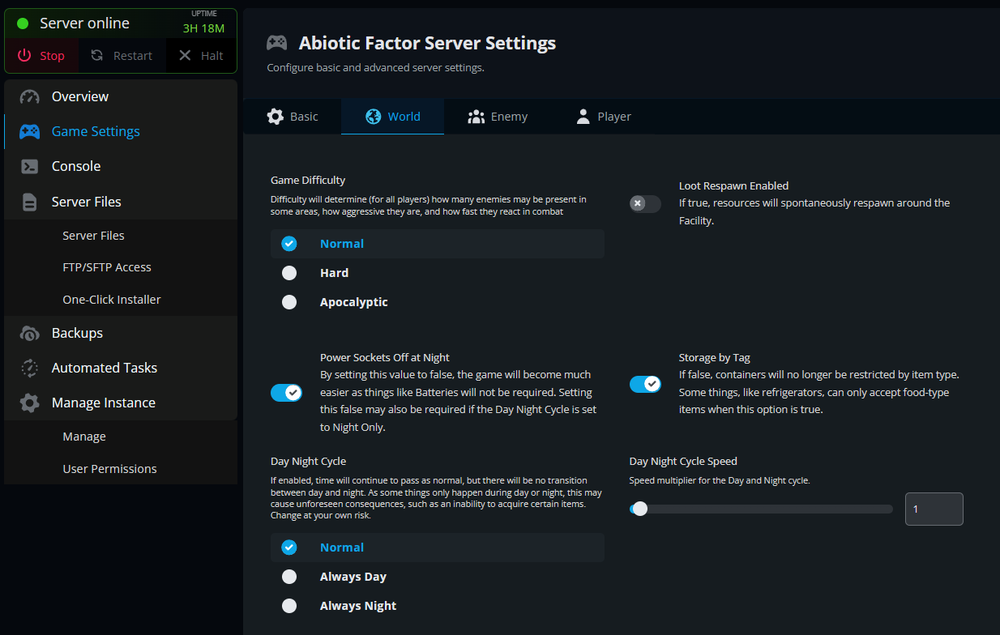Screen dimensions: 1000x635
Task: Open Automated Tasks in the sidebar
Action: [121, 368]
